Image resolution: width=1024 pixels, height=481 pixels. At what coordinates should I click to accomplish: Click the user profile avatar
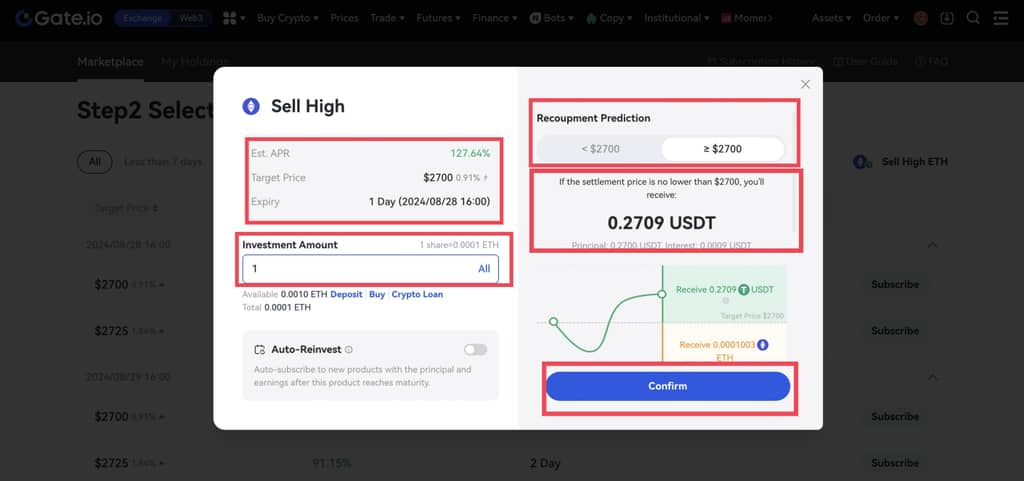click(921, 18)
